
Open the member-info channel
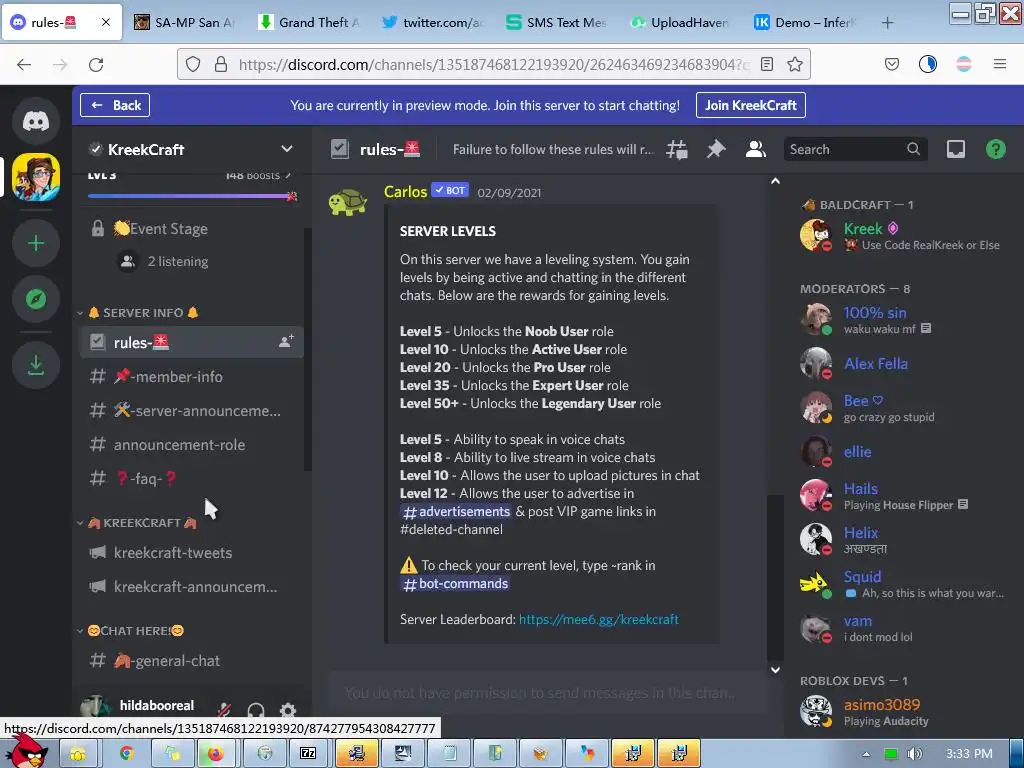[x=191, y=377]
